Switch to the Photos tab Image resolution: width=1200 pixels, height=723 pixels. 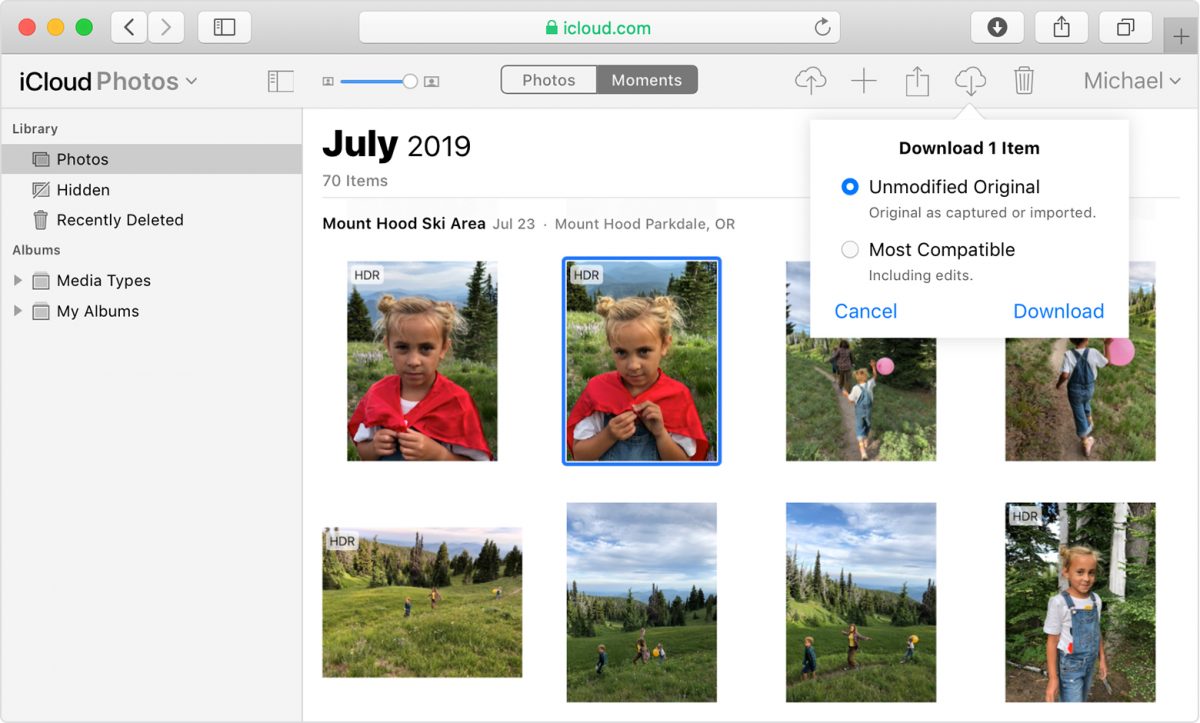tap(549, 80)
